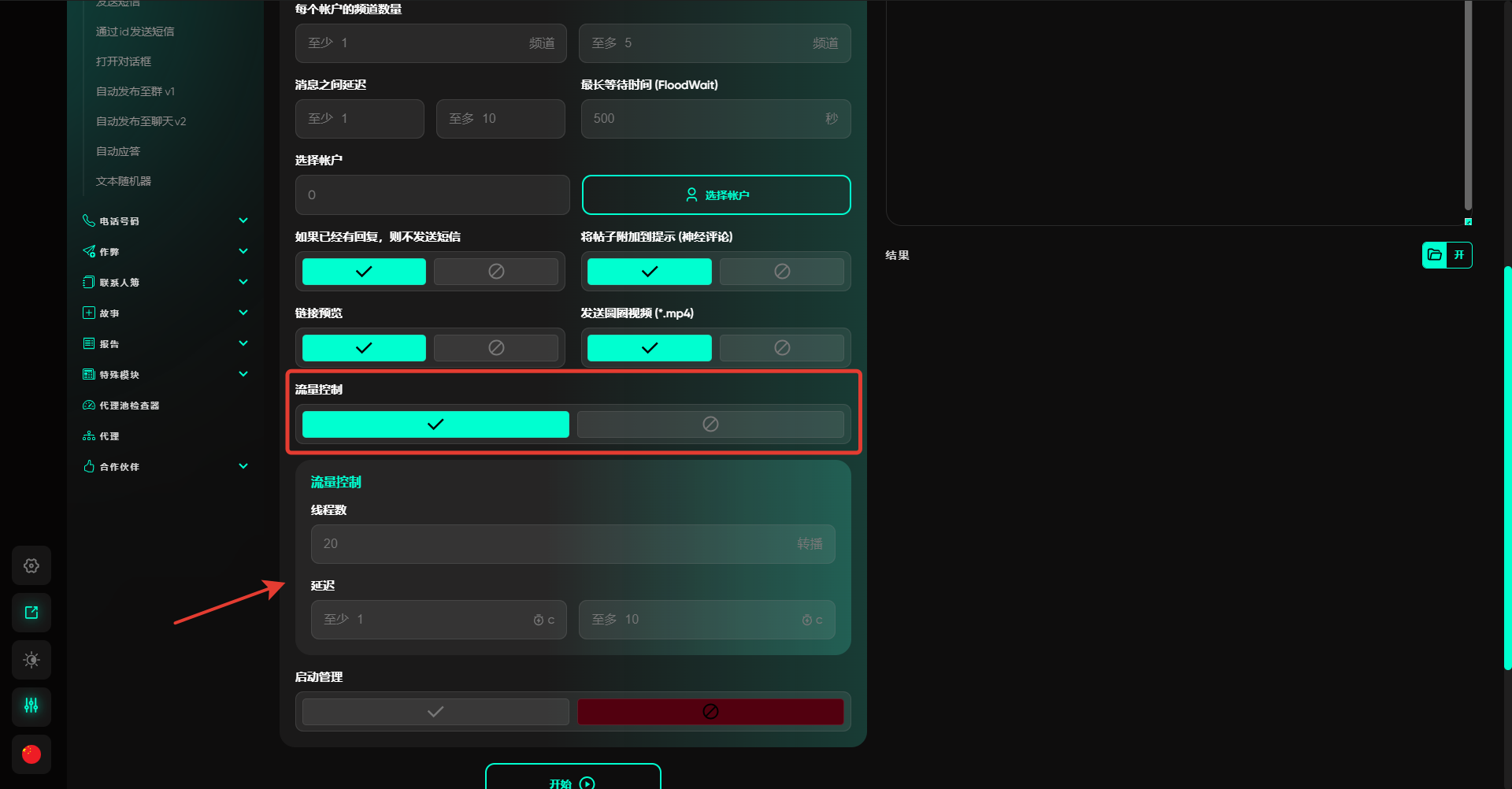
Task: Click the sliders adjustment icon
Action: pyautogui.click(x=31, y=706)
